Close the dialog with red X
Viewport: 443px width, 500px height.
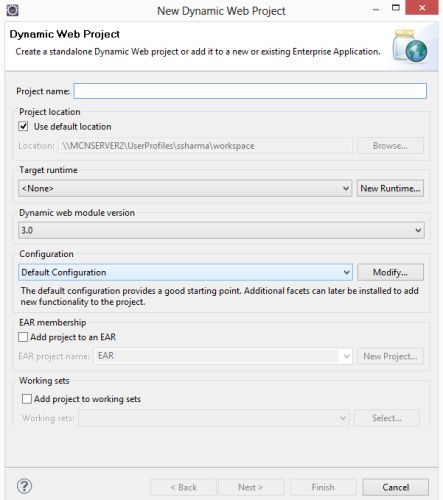pos(422,8)
